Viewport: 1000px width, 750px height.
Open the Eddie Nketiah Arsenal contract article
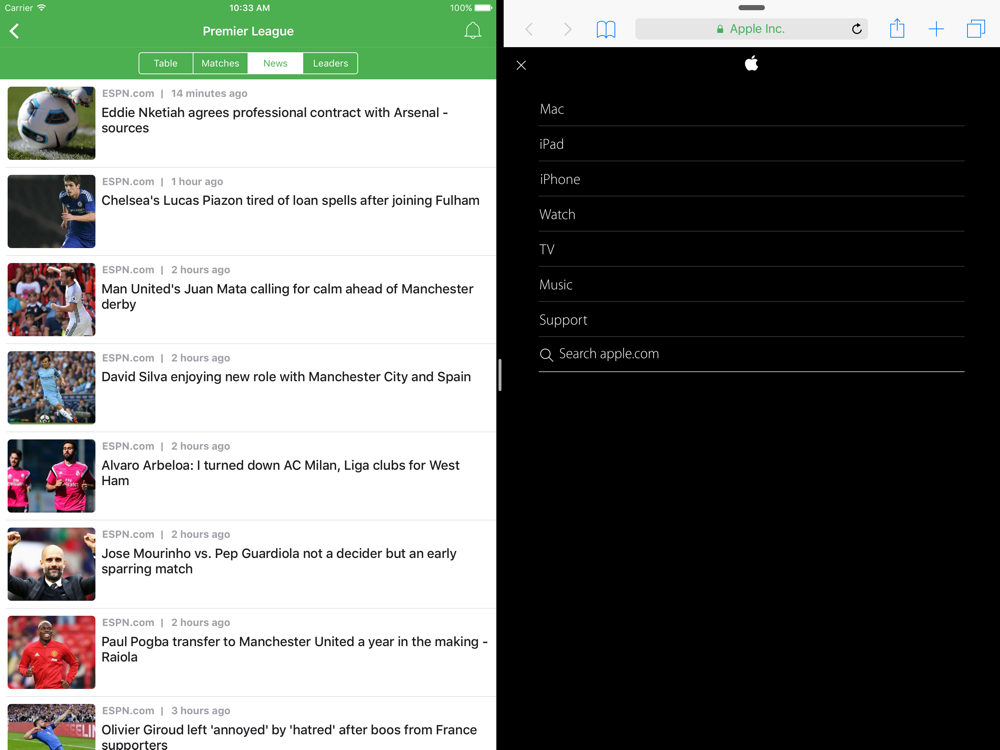[248, 123]
